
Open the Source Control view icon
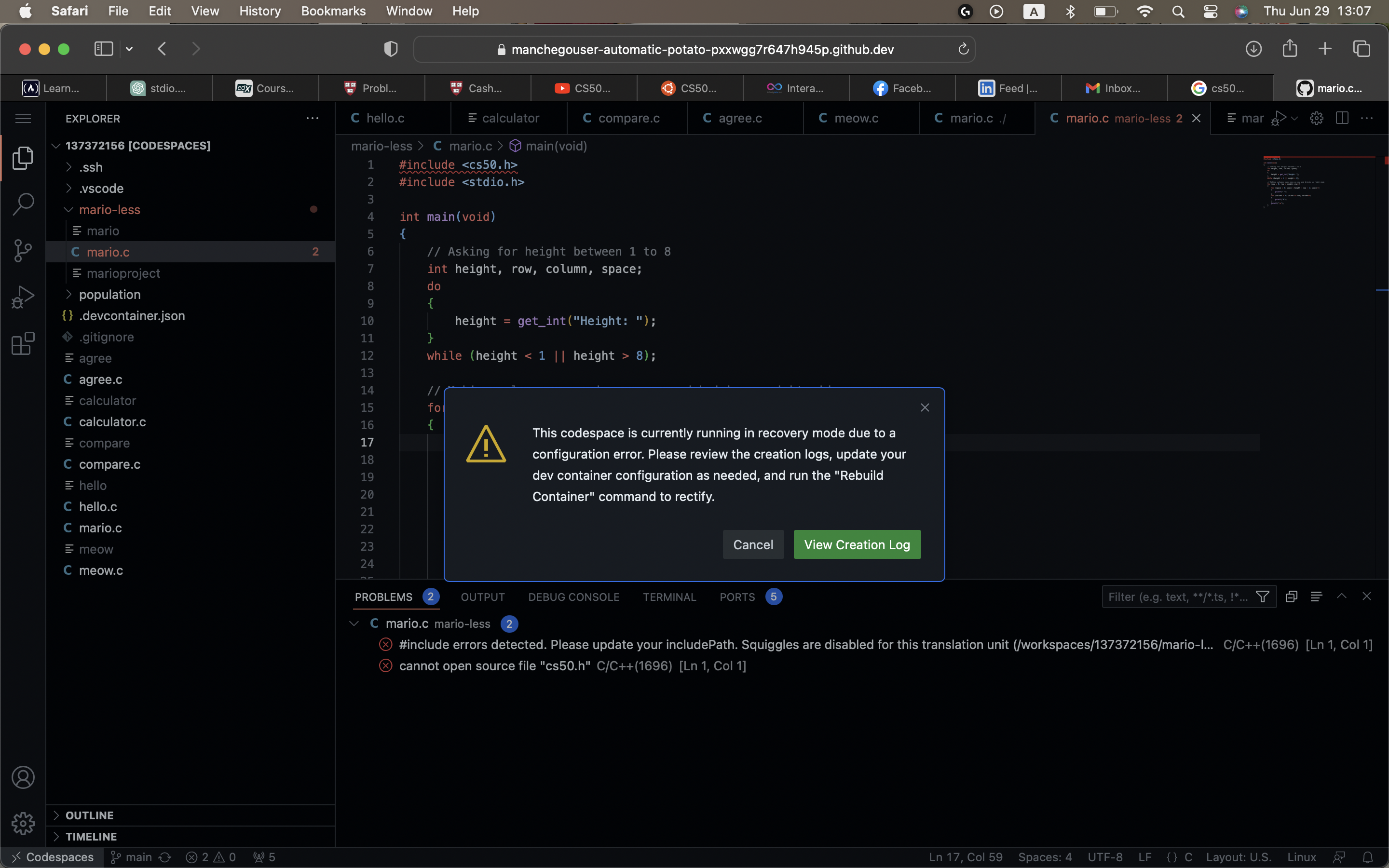23,250
